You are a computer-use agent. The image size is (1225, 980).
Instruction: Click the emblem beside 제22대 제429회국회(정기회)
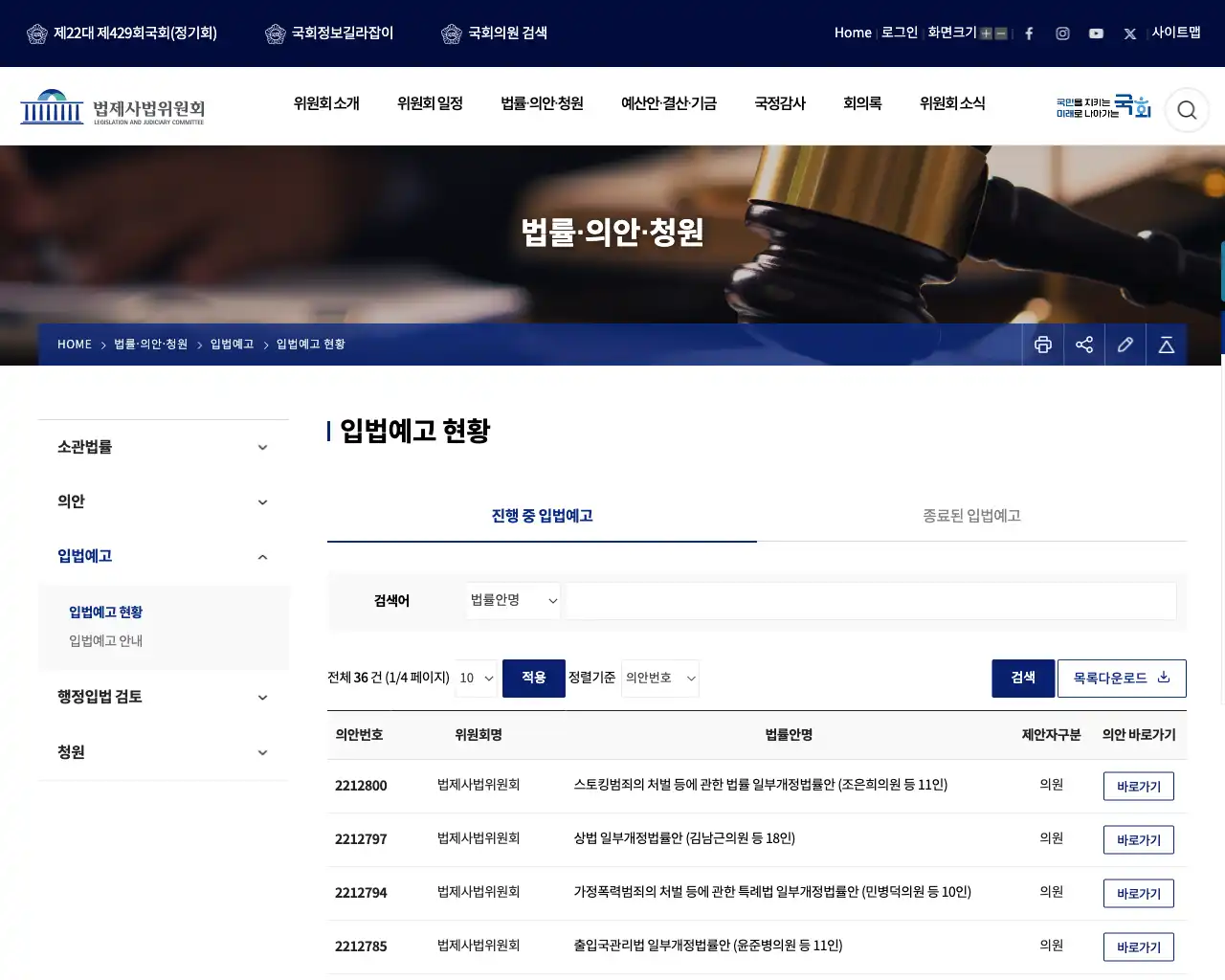[x=37, y=33]
